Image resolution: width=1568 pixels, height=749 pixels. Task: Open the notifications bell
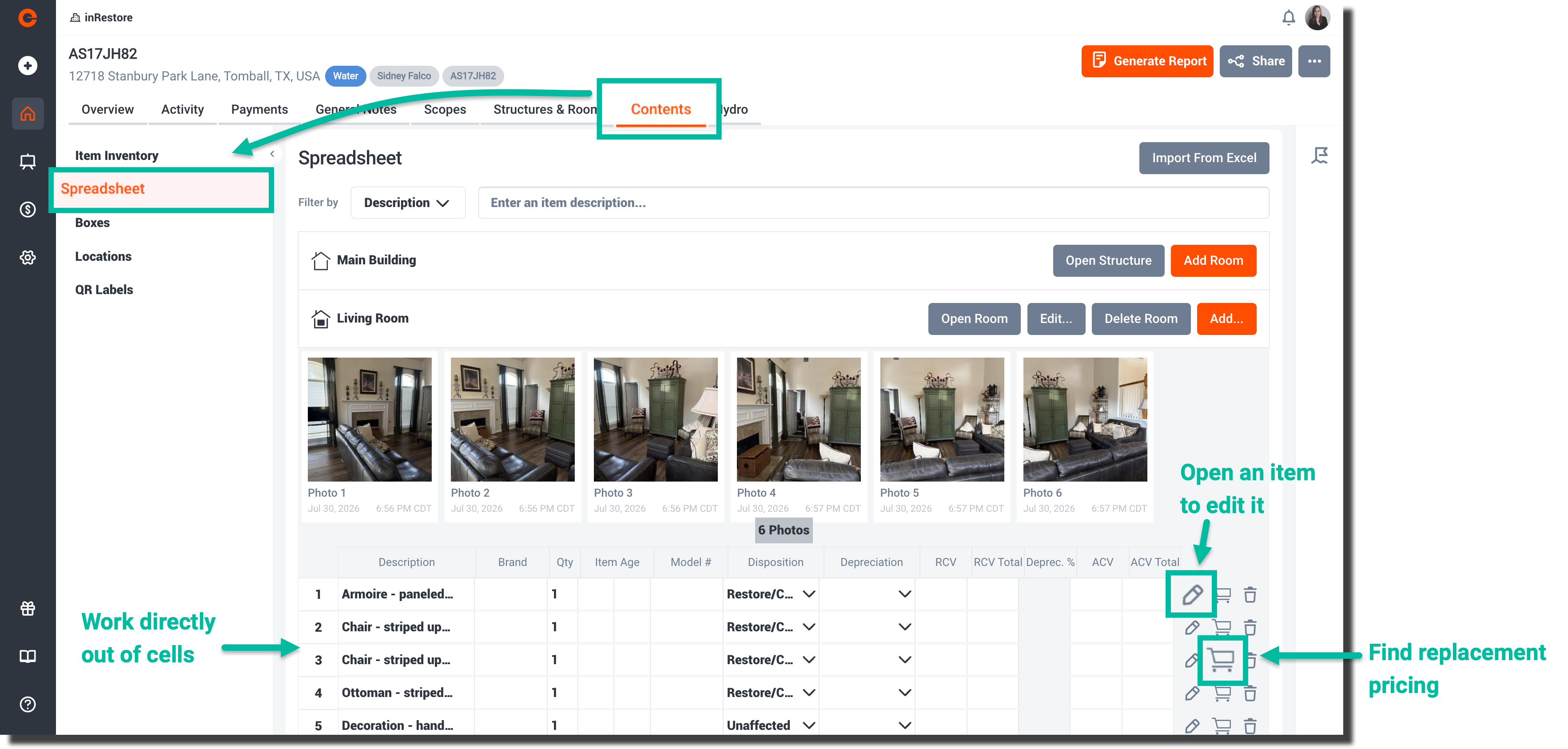pos(1288,18)
